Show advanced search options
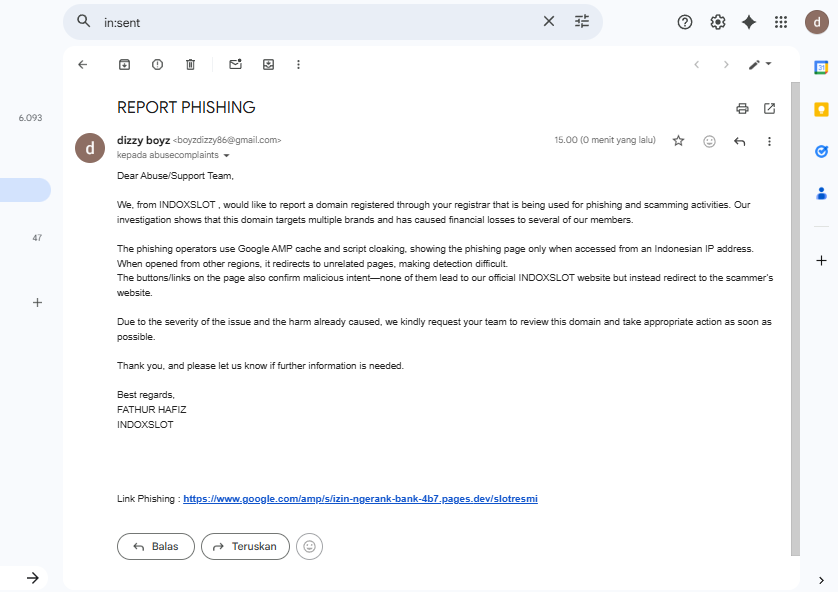 coord(581,21)
